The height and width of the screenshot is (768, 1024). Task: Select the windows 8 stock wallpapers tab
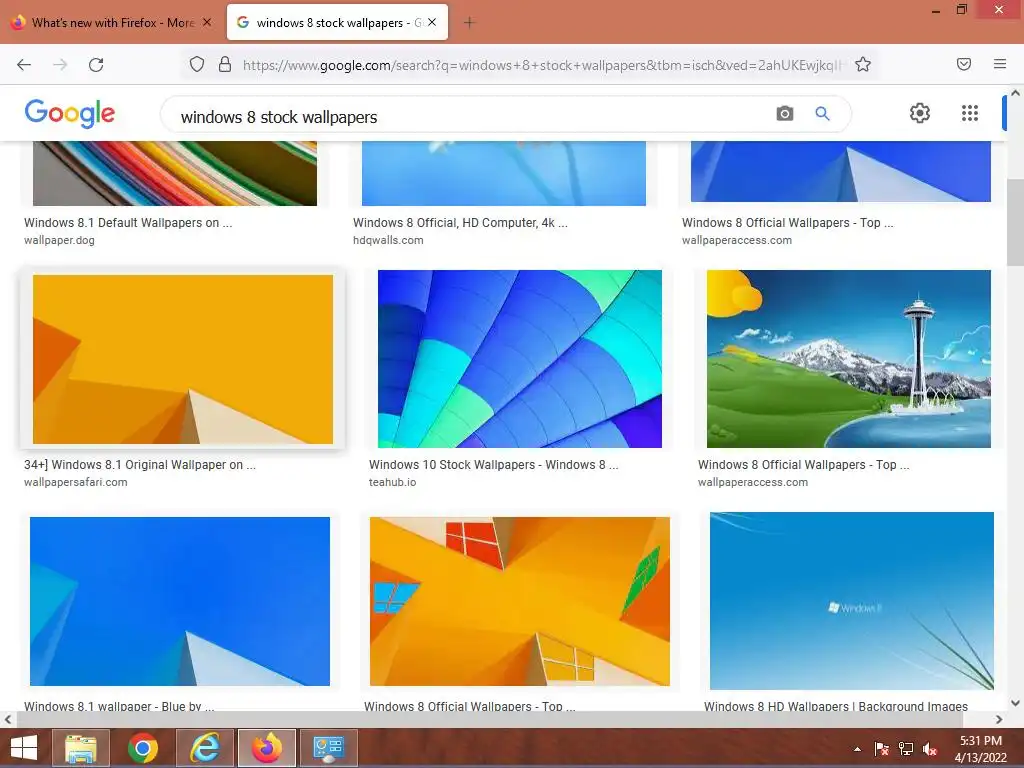338,23
